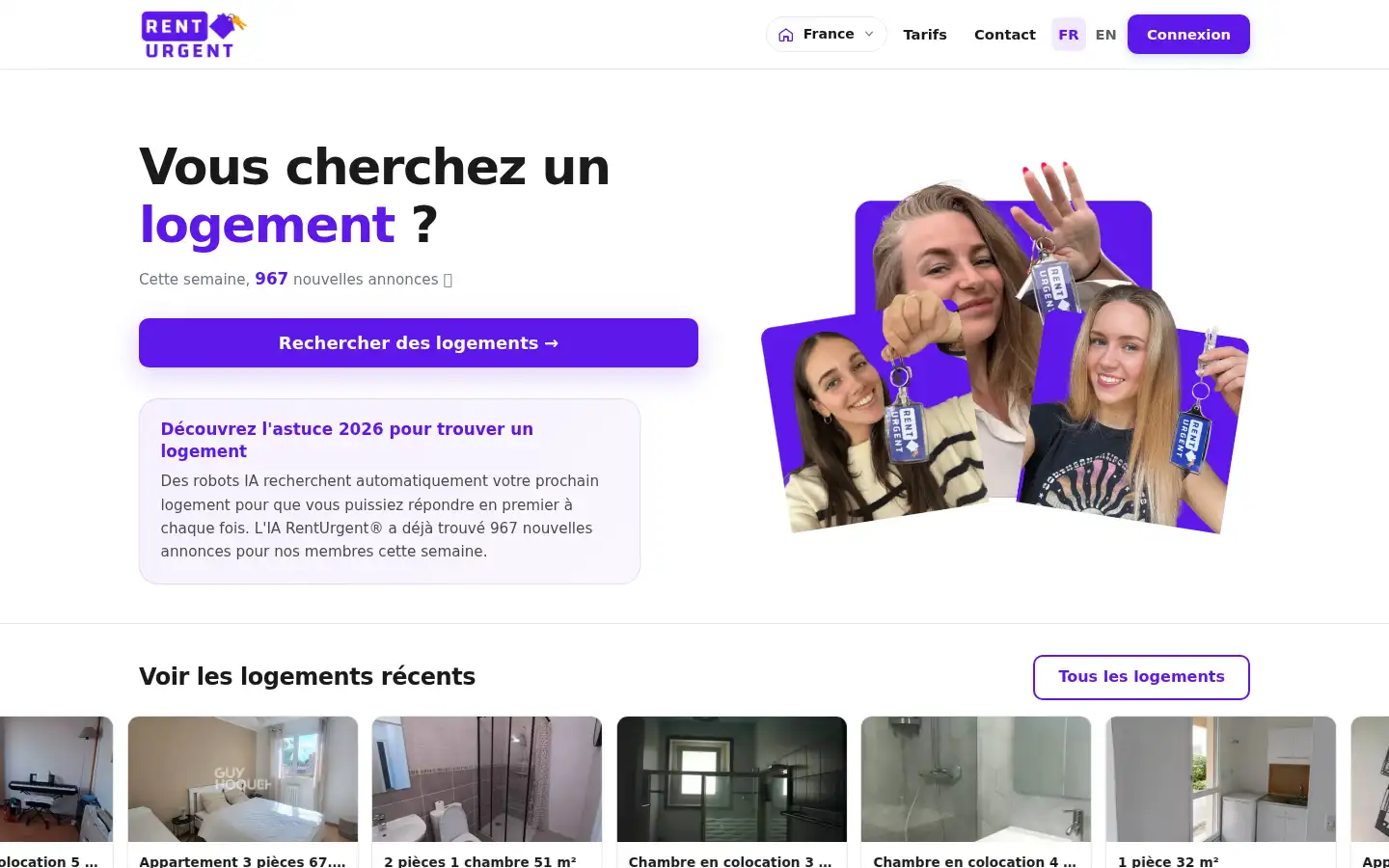Click the hero photo of three women
This screenshot has height=868, width=1389.
(1005, 347)
